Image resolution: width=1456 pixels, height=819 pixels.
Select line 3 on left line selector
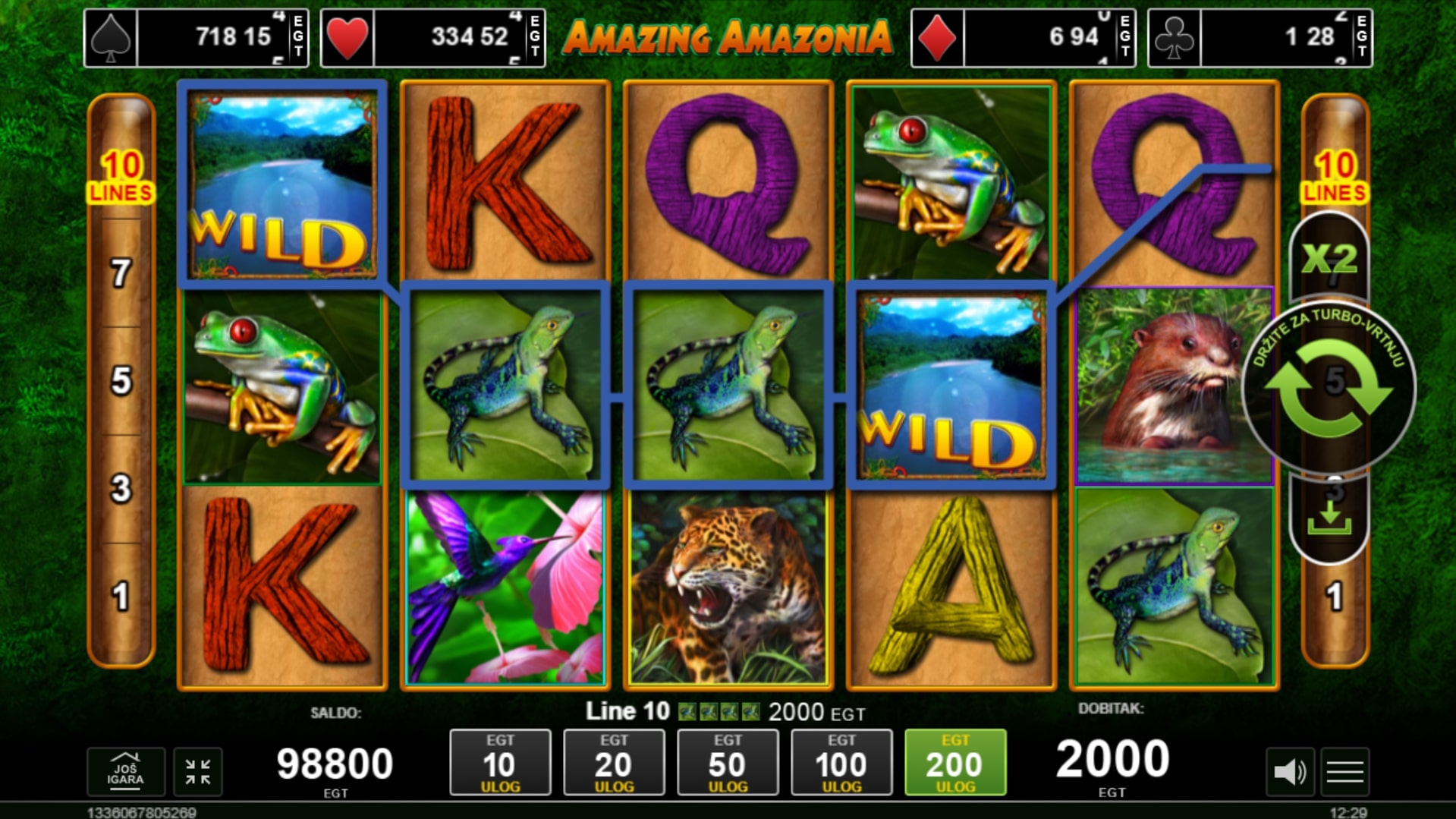pyautogui.click(x=121, y=488)
